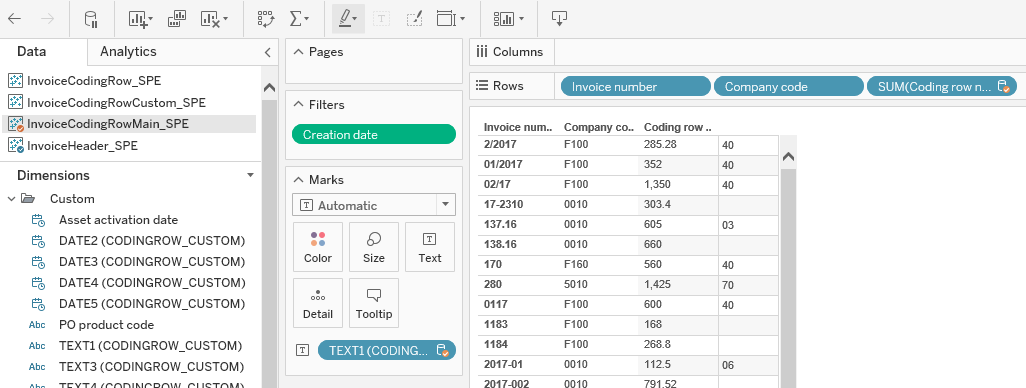This screenshot has height=388, width=1026.
Task: Select the PO product code field
Action: pyautogui.click(x=107, y=325)
